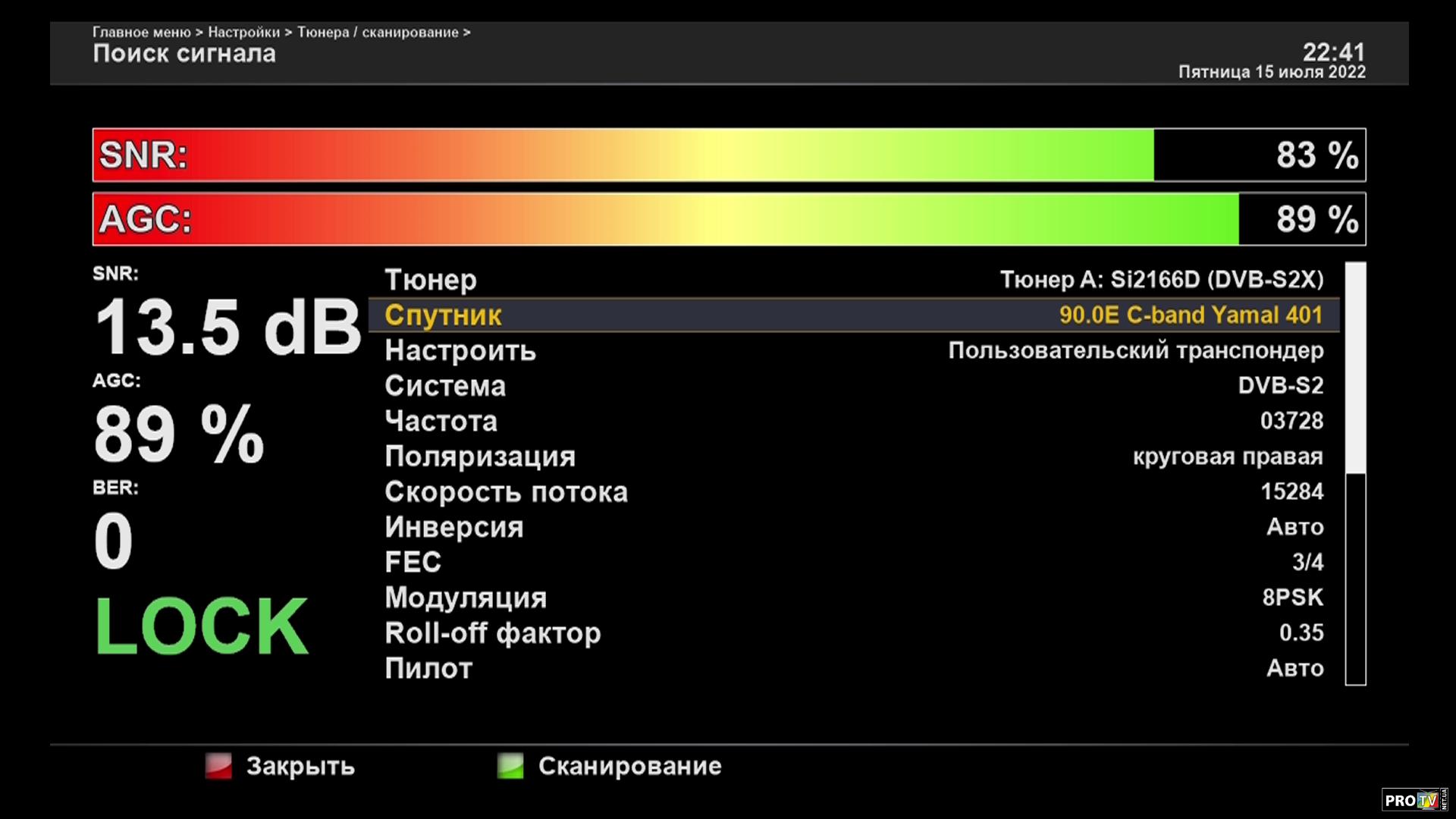This screenshot has width=1456, height=819.
Task: Click the Закрыть label
Action: pos(300,766)
